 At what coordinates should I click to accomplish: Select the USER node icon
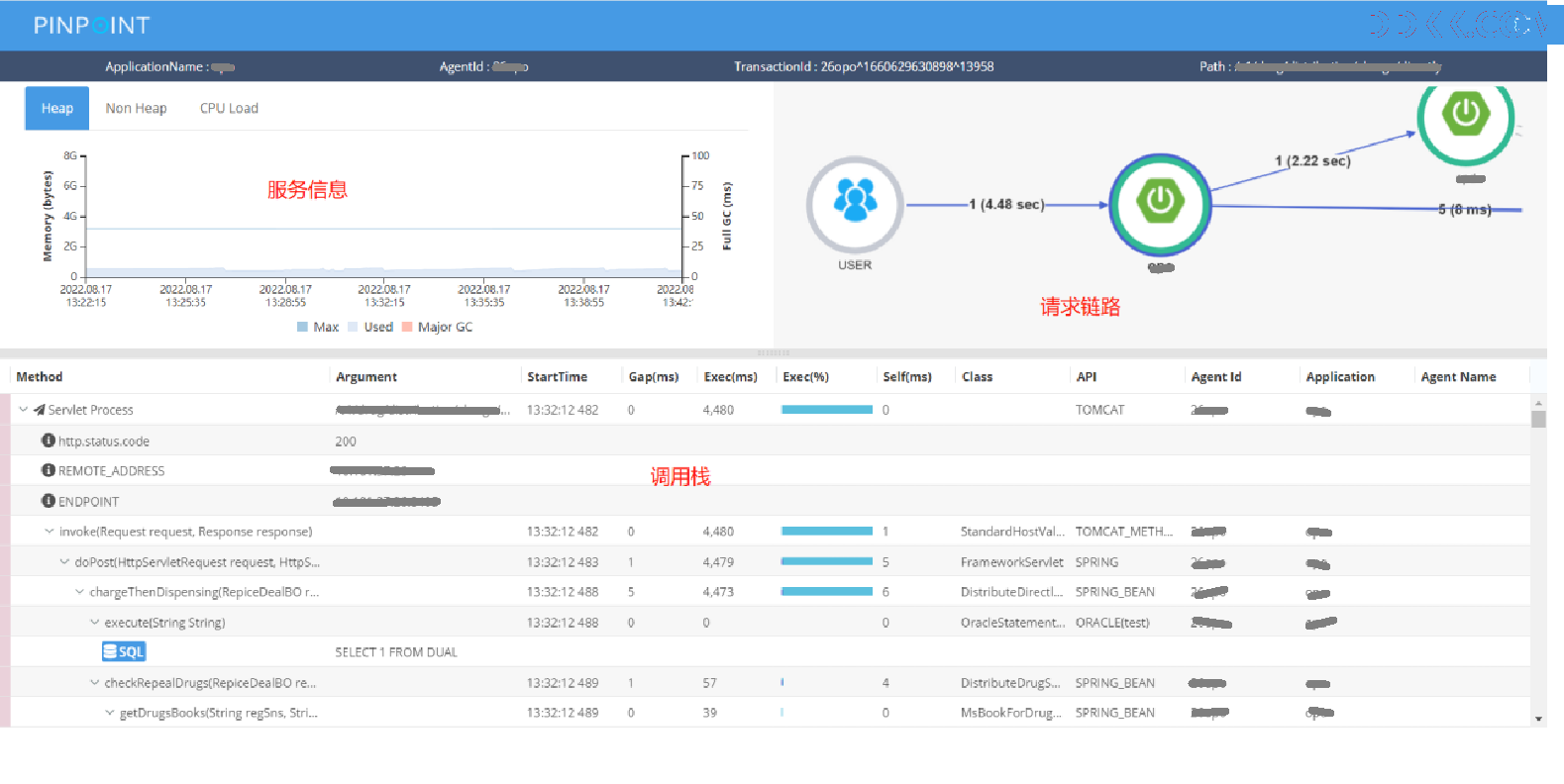click(x=855, y=203)
